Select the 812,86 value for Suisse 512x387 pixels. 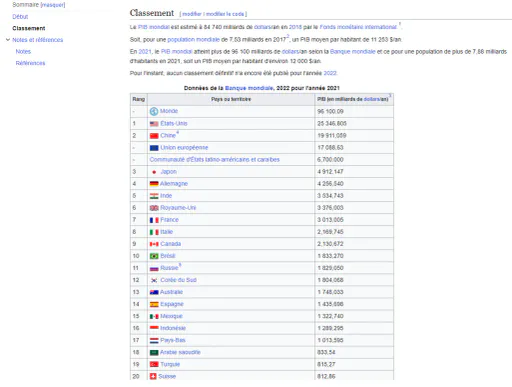pyautogui.click(x=354, y=376)
